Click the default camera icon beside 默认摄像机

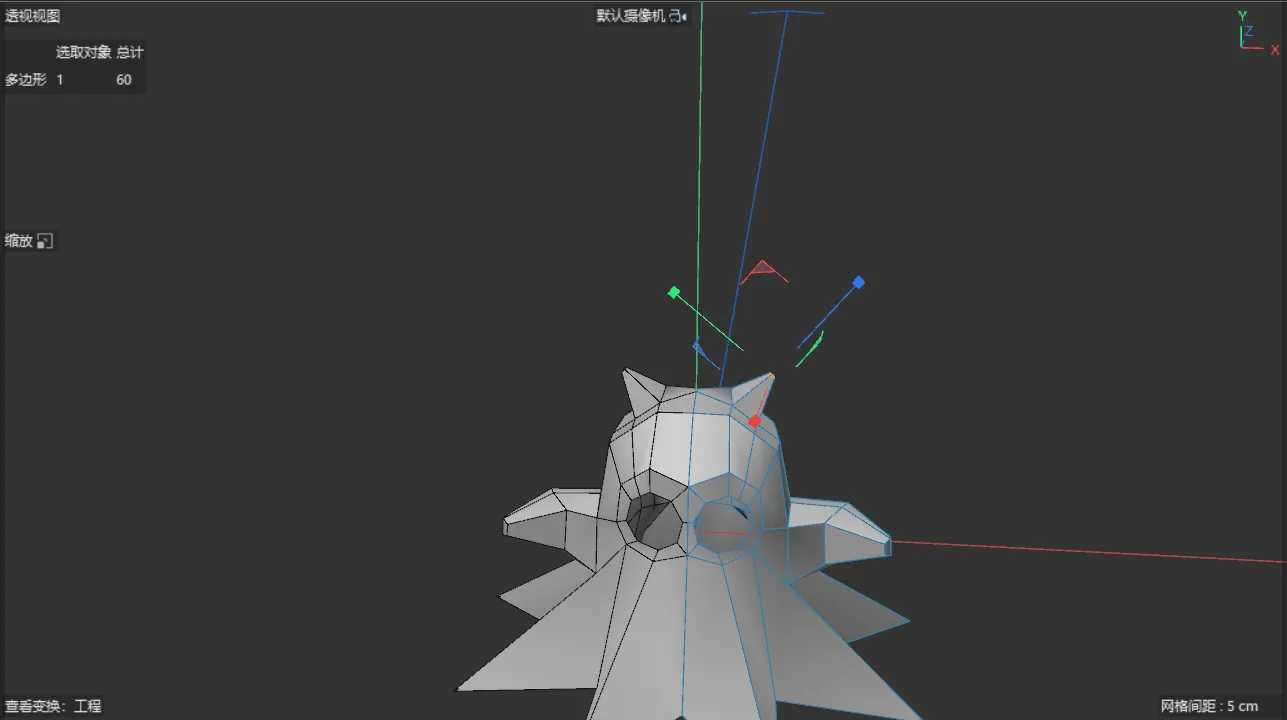(x=678, y=16)
